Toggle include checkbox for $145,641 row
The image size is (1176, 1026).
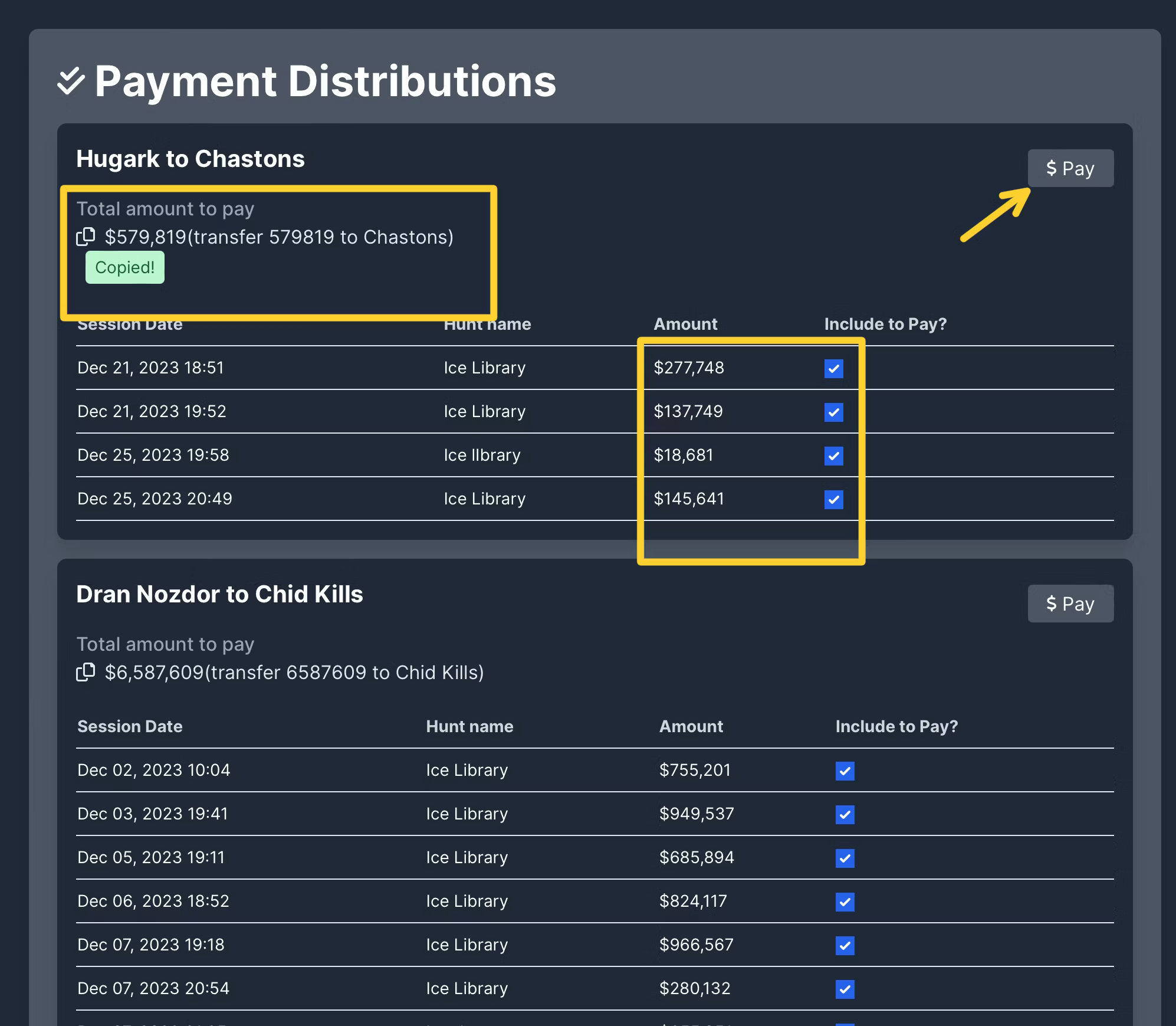click(833, 499)
